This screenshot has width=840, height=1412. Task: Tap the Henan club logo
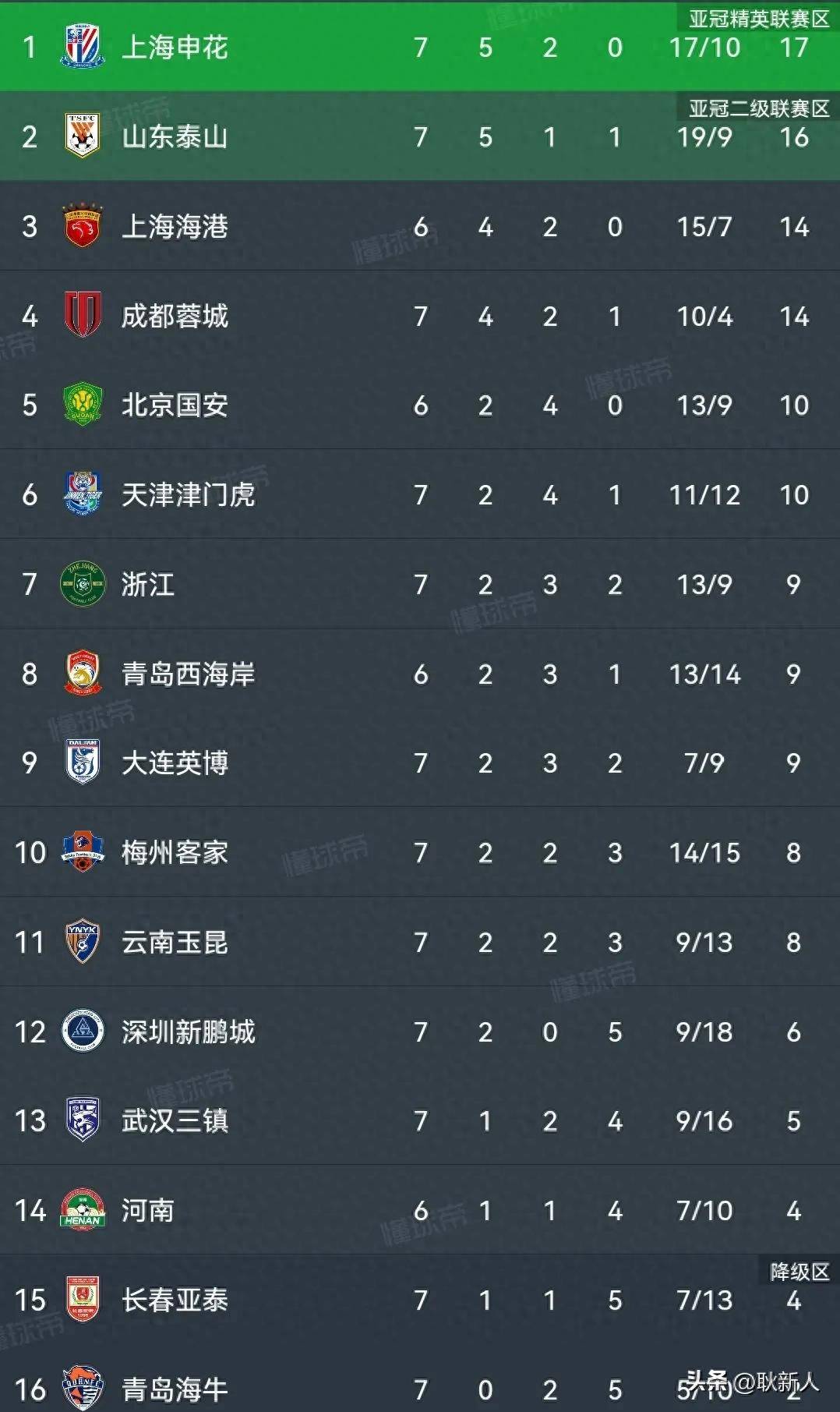(83, 1210)
